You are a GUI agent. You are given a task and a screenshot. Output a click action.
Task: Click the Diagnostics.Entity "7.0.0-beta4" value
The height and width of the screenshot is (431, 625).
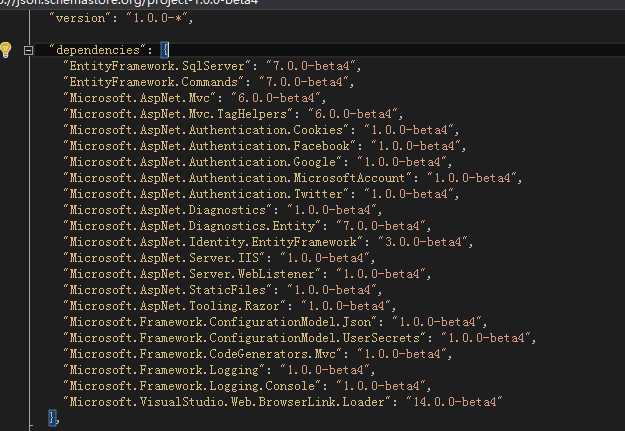pyautogui.click(x=381, y=226)
